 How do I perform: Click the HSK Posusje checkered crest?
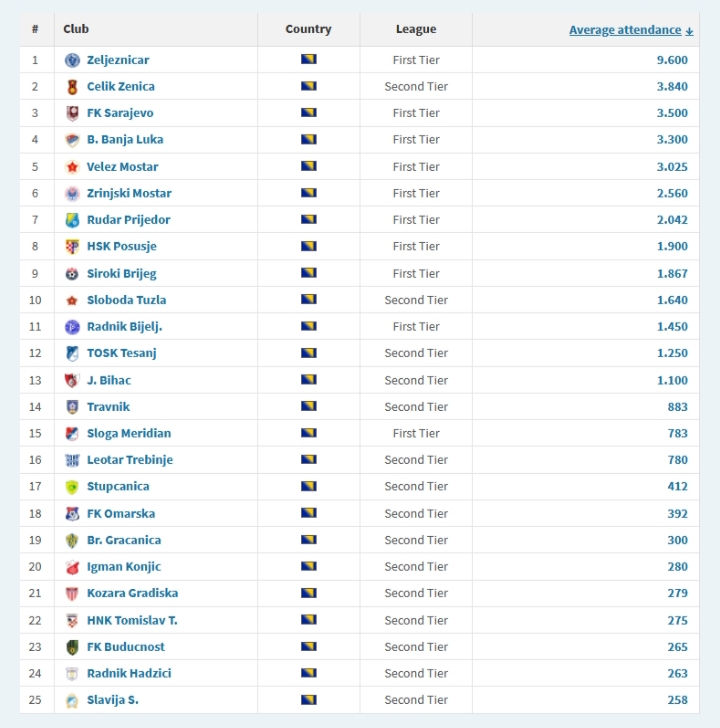tap(72, 247)
